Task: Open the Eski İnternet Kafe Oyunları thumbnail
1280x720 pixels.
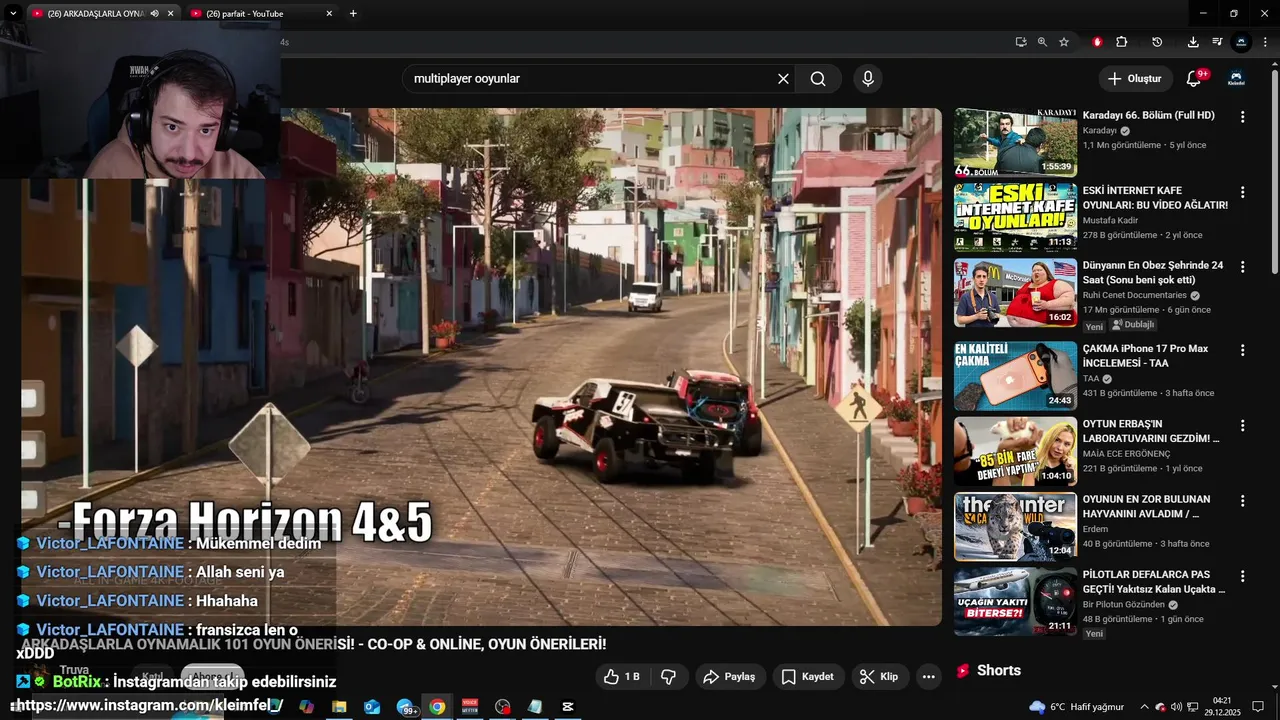Action: click(1015, 217)
